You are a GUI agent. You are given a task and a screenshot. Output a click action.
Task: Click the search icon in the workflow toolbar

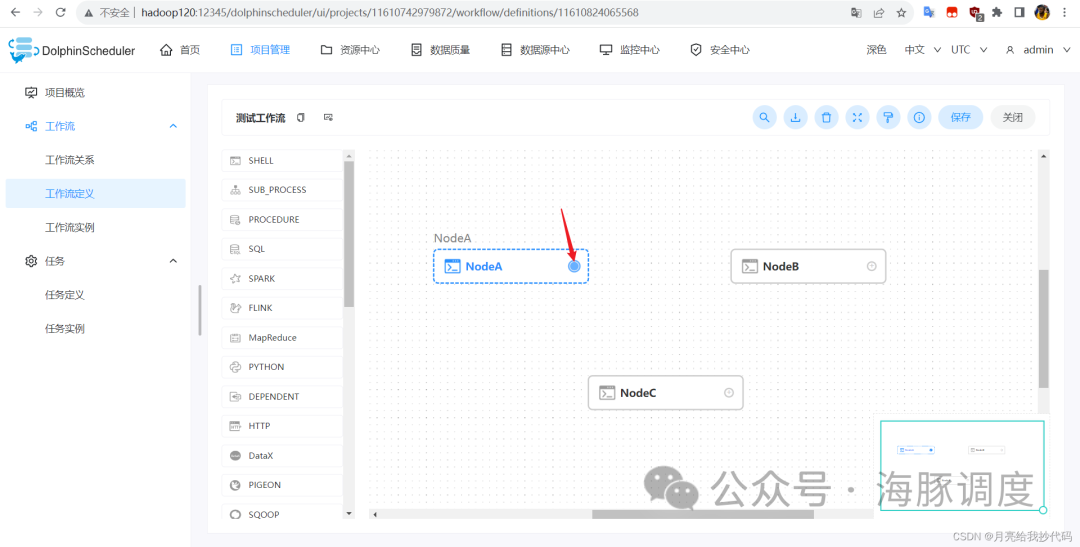click(764, 117)
